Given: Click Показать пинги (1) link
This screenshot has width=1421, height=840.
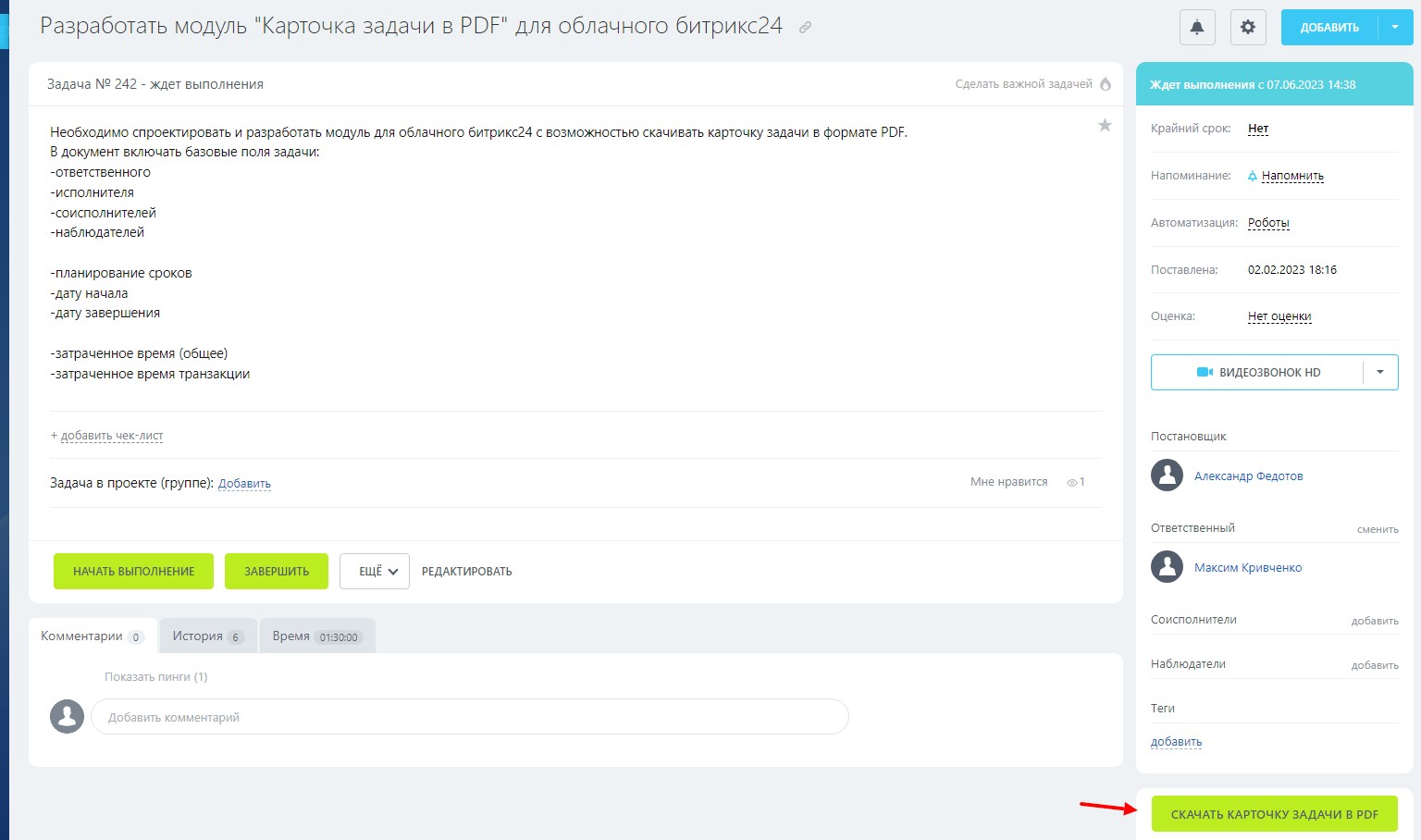Looking at the screenshot, I should click(156, 677).
